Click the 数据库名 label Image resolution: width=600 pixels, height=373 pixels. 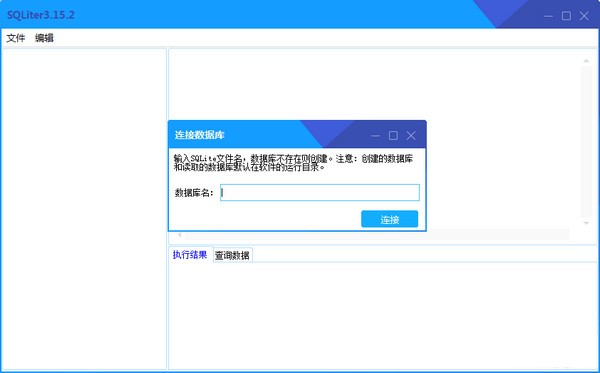pyautogui.click(x=194, y=193)
